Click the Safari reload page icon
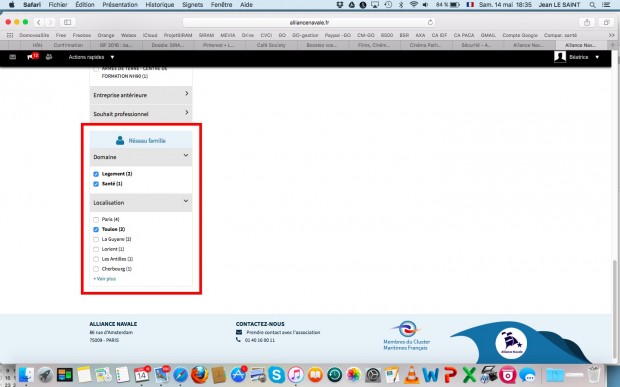620x387 pixels. (x=430, y=23)
